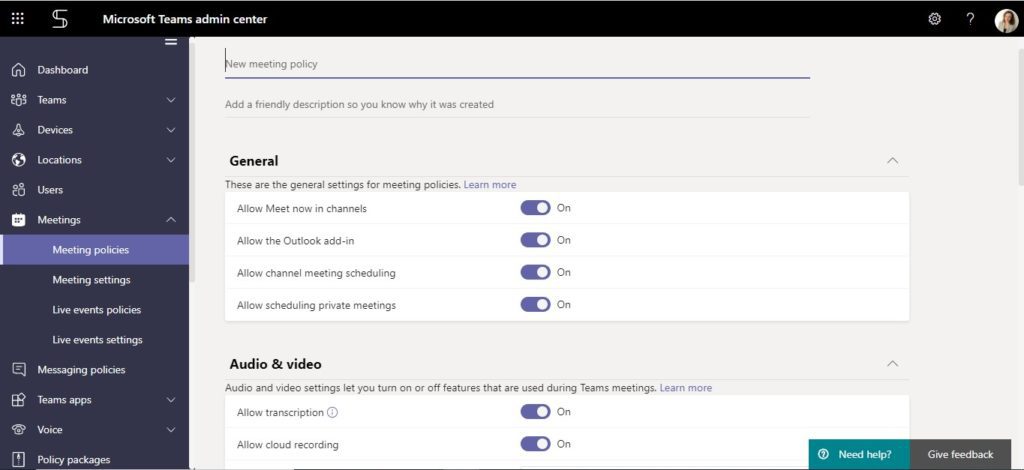Click the Messaging policies chat icon
This screenshot has height=470, width=1024.
point(19,369)
